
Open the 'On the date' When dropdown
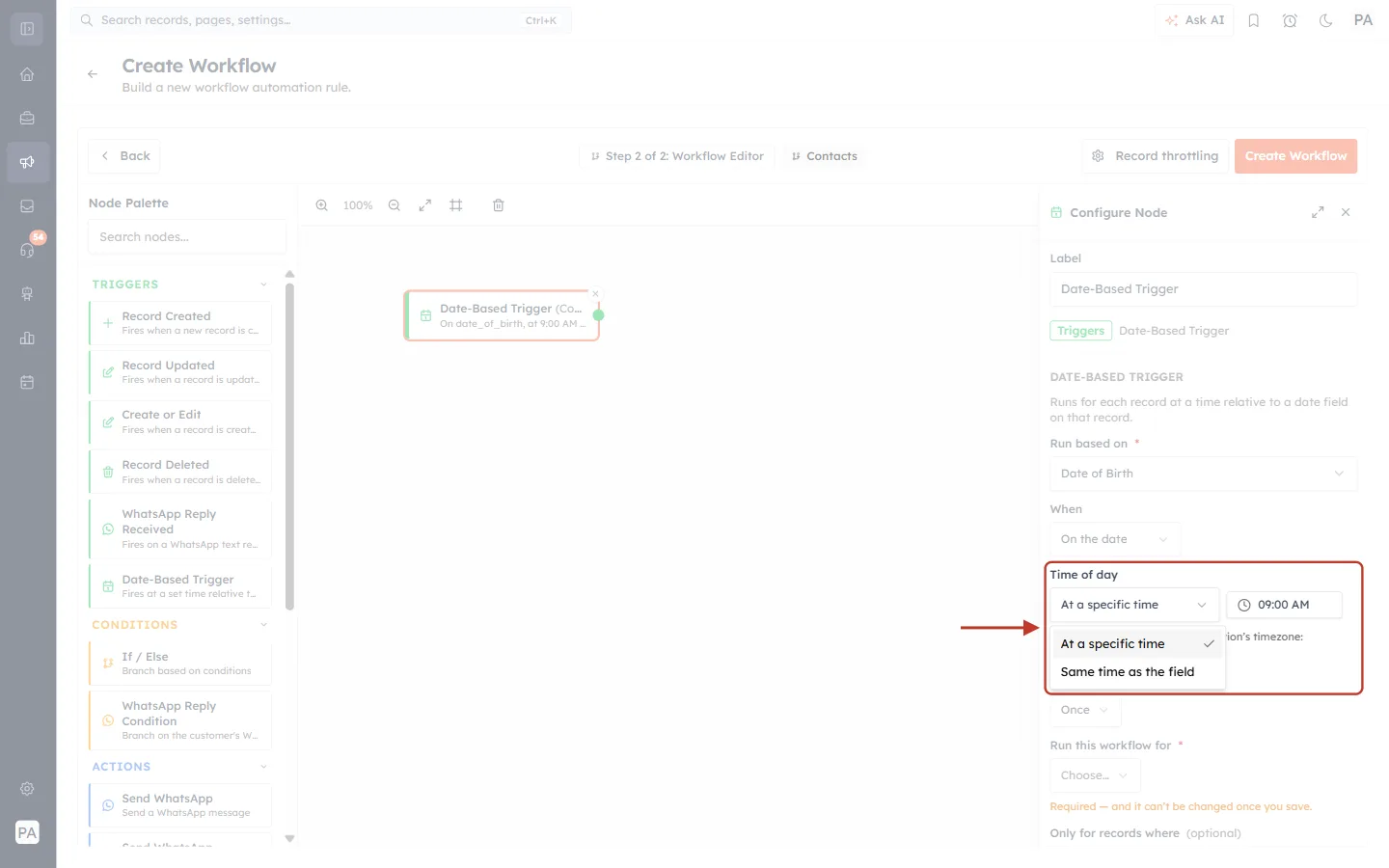(1114, 539)
